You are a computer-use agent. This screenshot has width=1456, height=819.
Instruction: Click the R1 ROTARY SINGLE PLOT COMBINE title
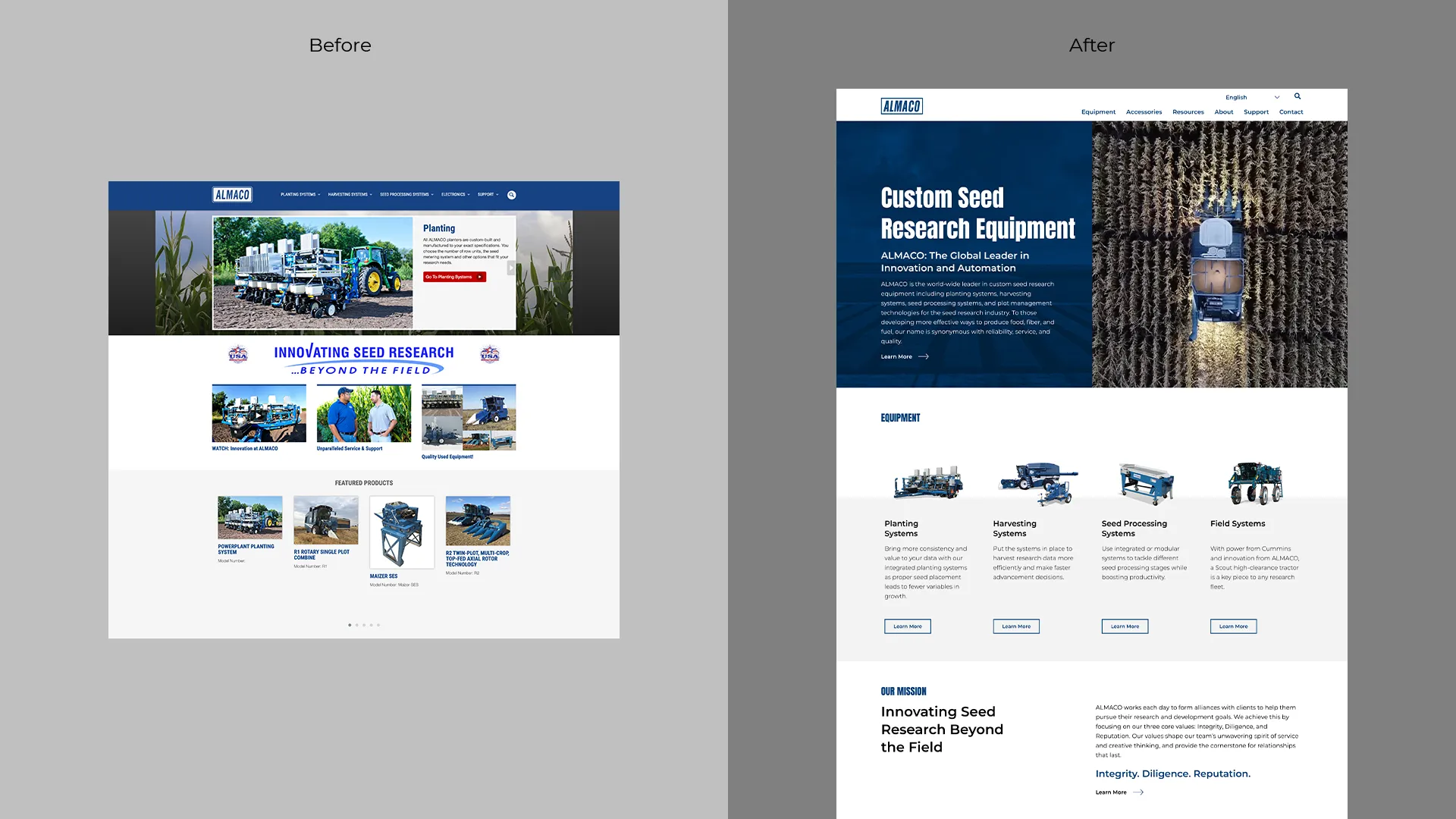(x=322, y=554)
